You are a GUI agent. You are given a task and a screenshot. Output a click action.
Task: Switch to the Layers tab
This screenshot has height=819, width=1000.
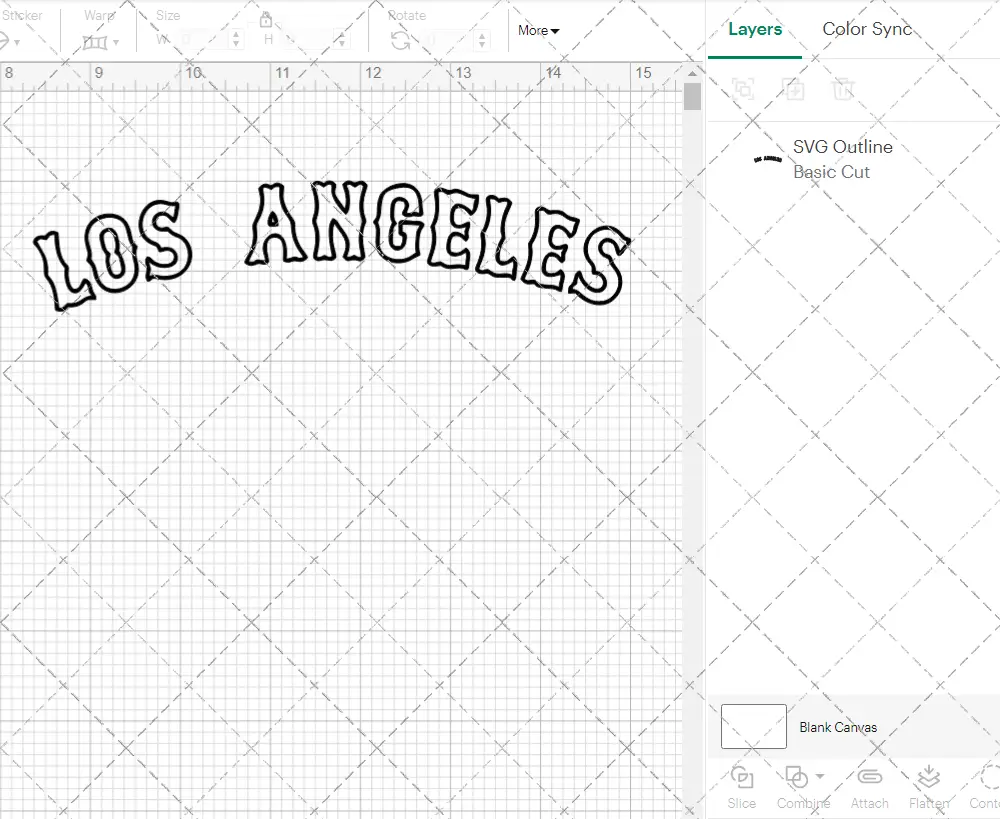point(755,29)
